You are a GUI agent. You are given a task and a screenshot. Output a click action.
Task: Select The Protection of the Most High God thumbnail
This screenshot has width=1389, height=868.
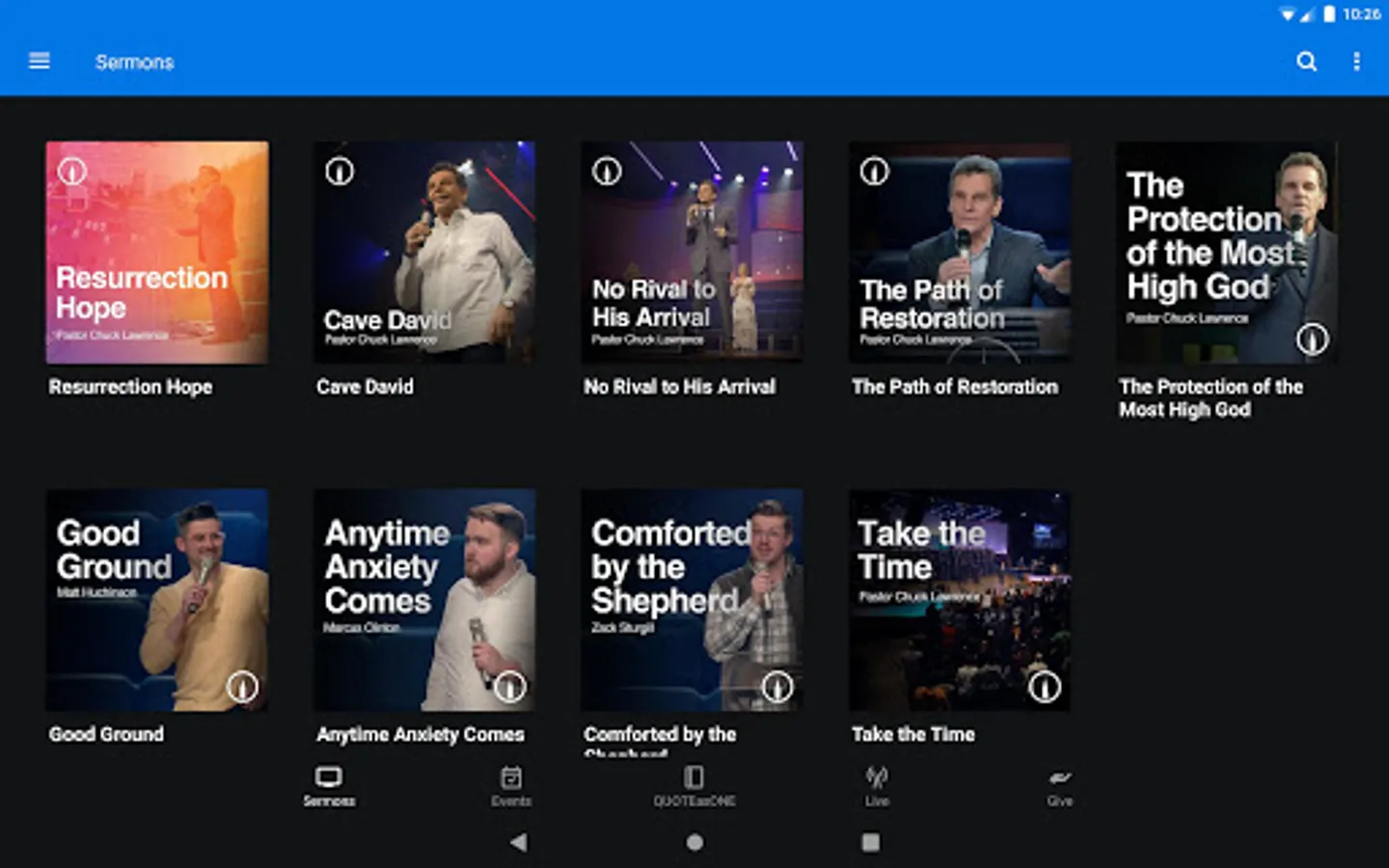coord(1227,253)
